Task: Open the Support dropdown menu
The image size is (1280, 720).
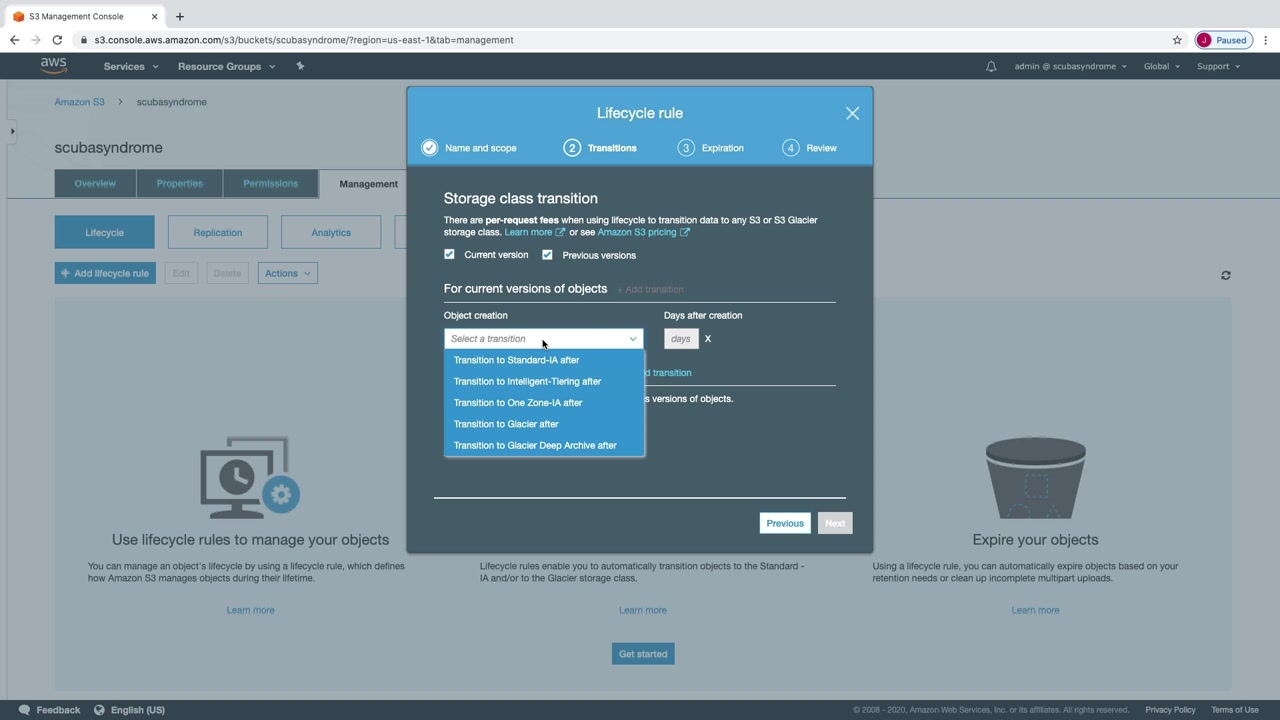Action: 1218,66
